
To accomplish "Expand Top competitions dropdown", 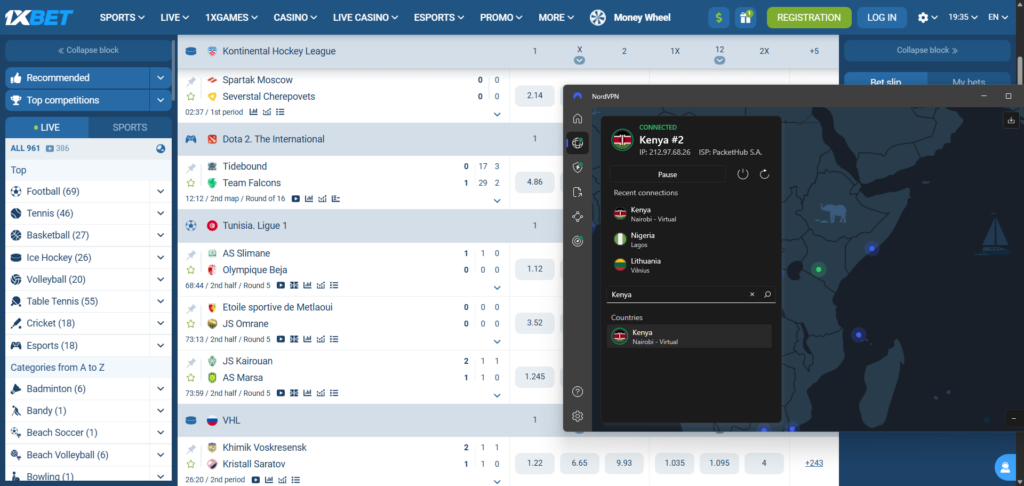I will (x=161, y=100).
